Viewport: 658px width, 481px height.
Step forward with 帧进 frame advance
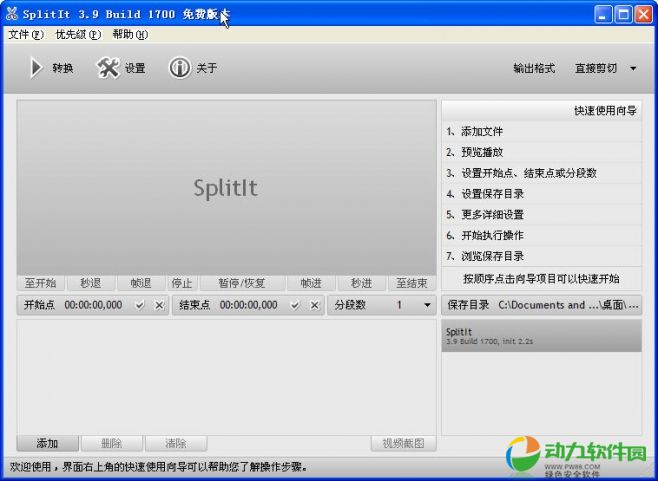pos(311,283)
